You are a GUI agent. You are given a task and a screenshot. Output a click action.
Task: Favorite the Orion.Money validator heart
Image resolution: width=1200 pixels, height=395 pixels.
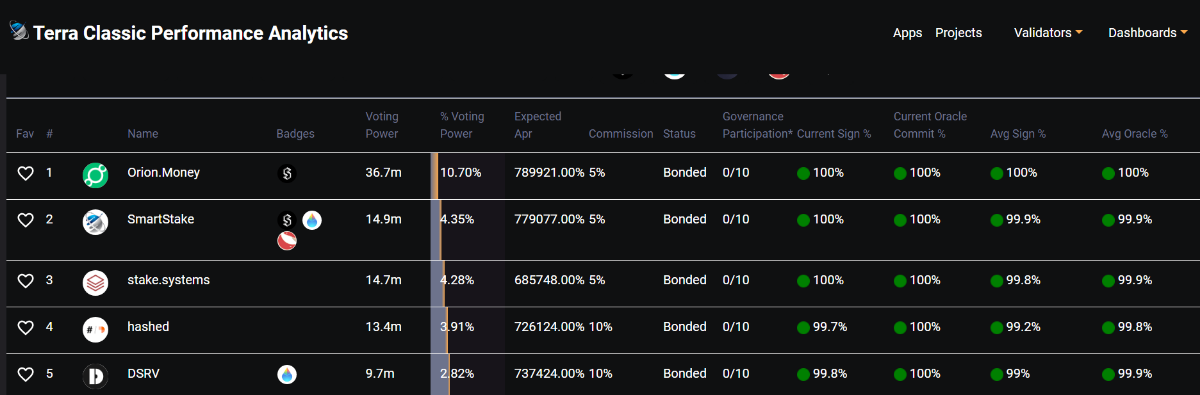coord(26,173)
